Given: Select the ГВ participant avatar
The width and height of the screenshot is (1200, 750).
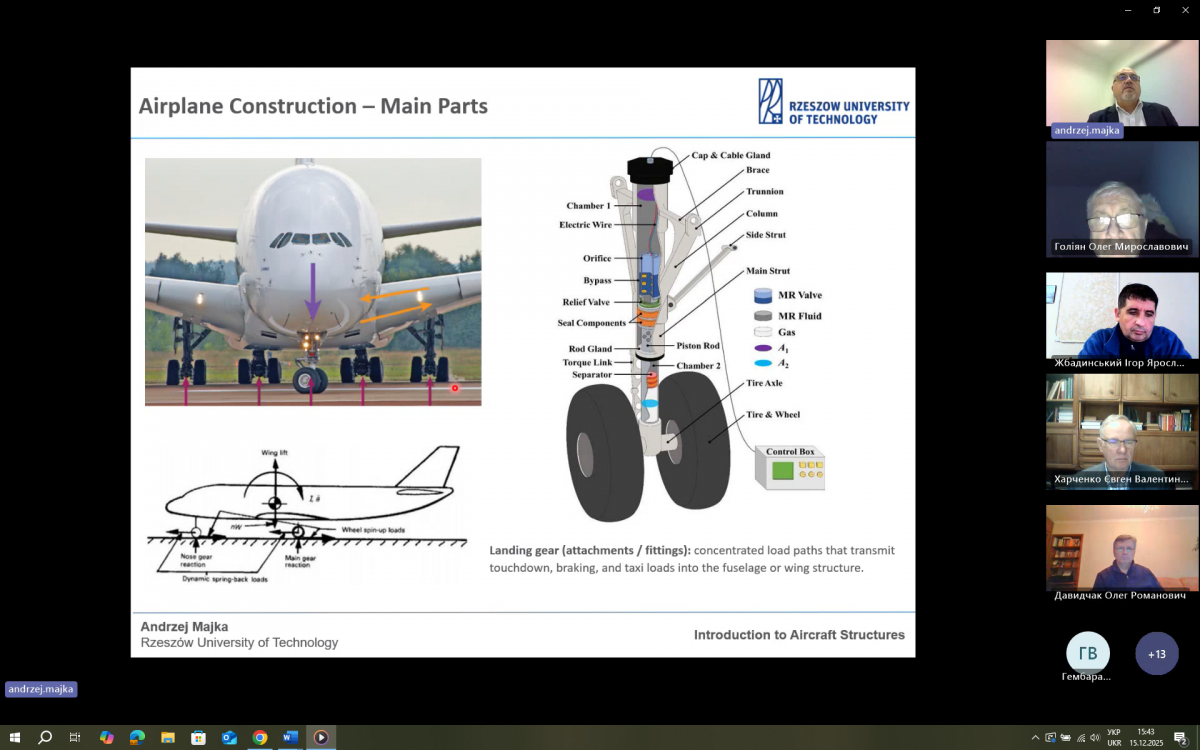Looking at the screenshot, I should click(1087, 654).
